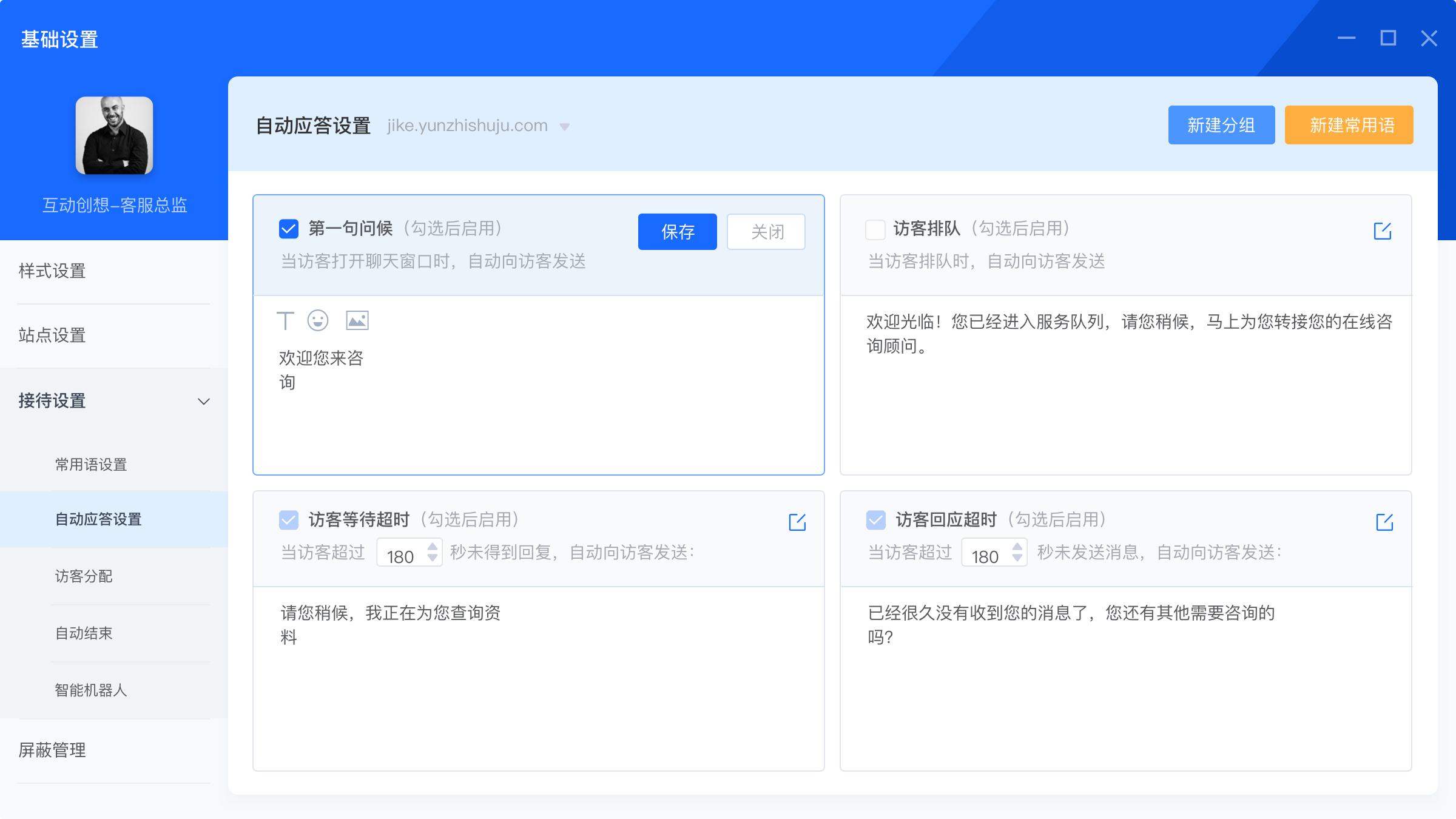Decrease the 访客回应超时 seconds stepper

1017,558
